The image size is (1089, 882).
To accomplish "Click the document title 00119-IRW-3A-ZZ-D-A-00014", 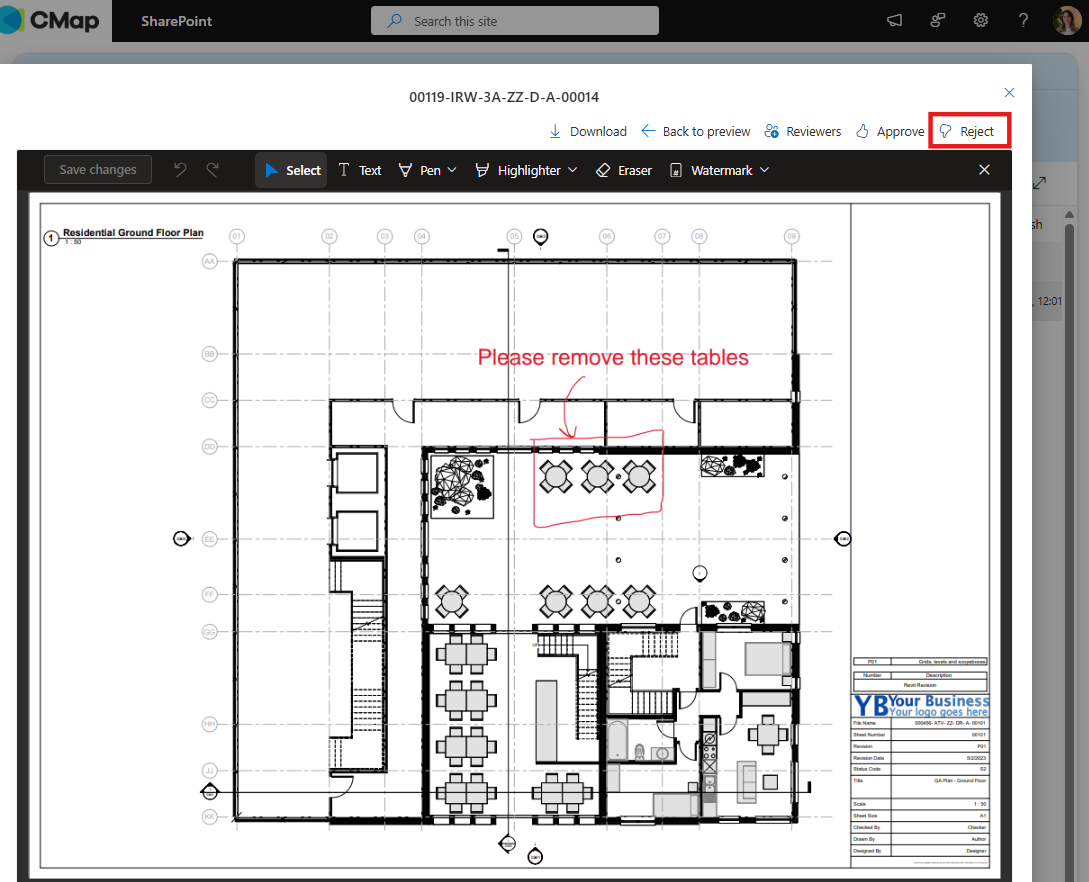I will coord(504,97).
